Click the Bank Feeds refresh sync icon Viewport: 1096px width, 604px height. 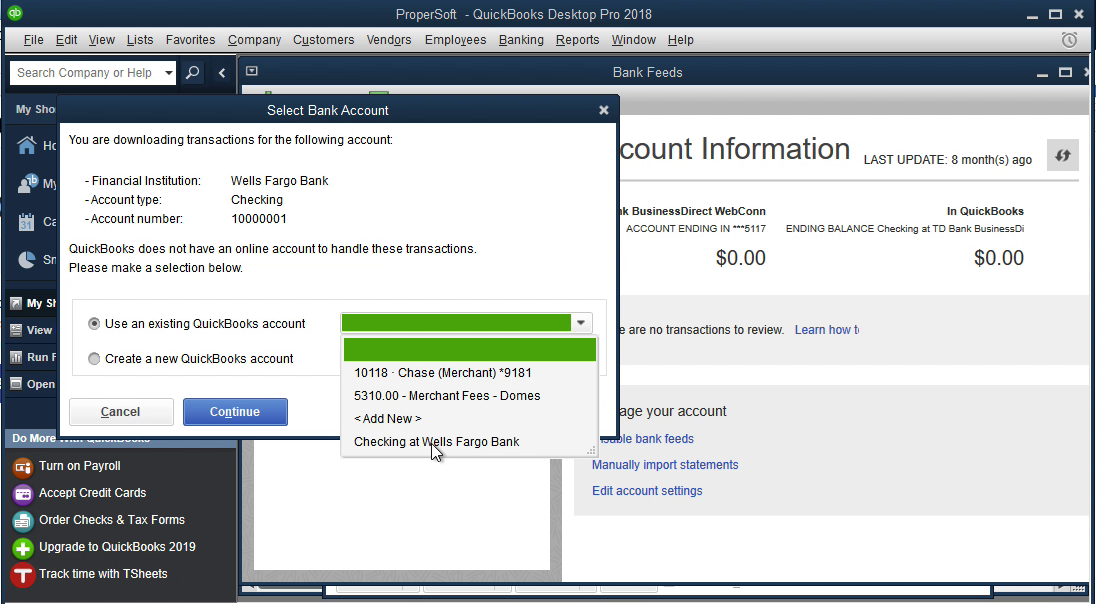[1062, 155]
